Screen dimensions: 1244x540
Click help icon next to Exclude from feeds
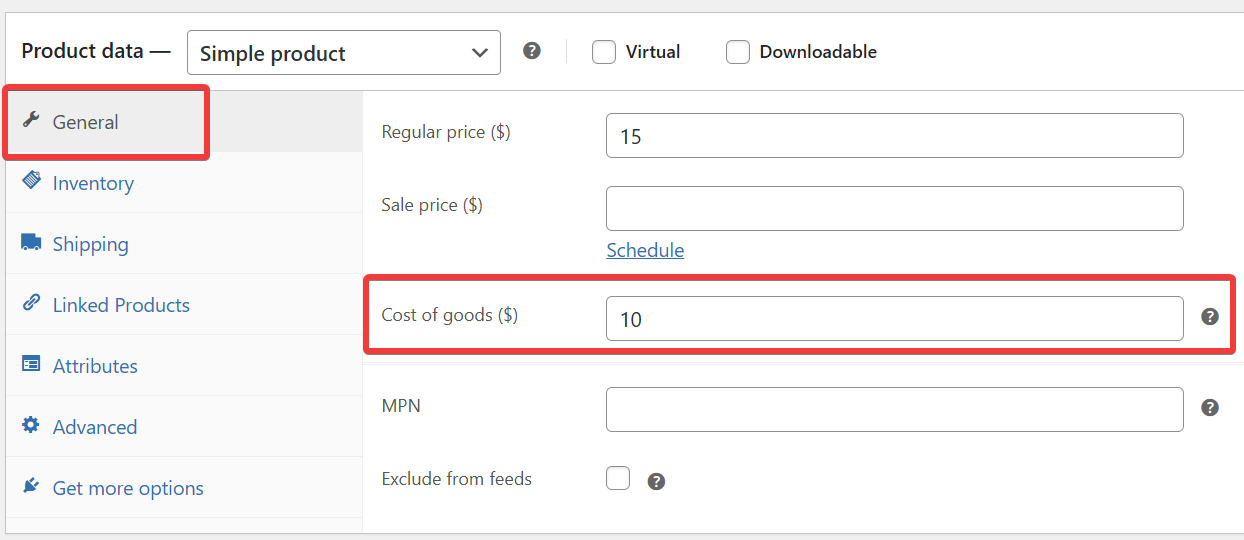click(656, 481)
